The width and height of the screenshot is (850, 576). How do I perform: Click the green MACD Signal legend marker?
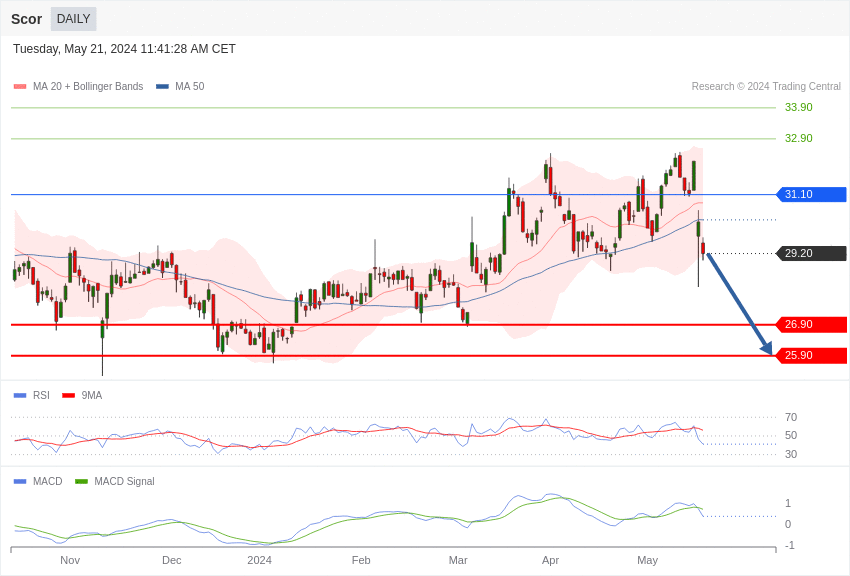81,481
